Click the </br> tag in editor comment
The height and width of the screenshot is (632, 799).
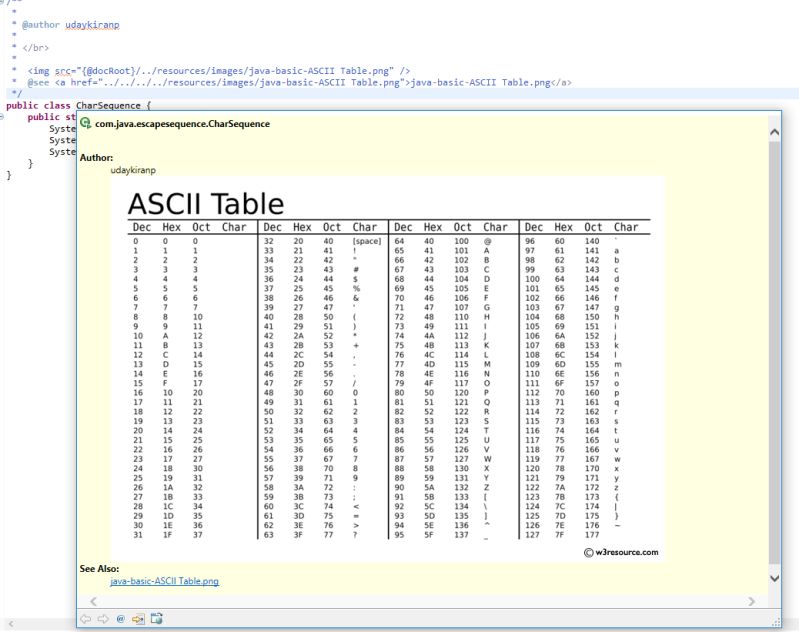[36, 48]
